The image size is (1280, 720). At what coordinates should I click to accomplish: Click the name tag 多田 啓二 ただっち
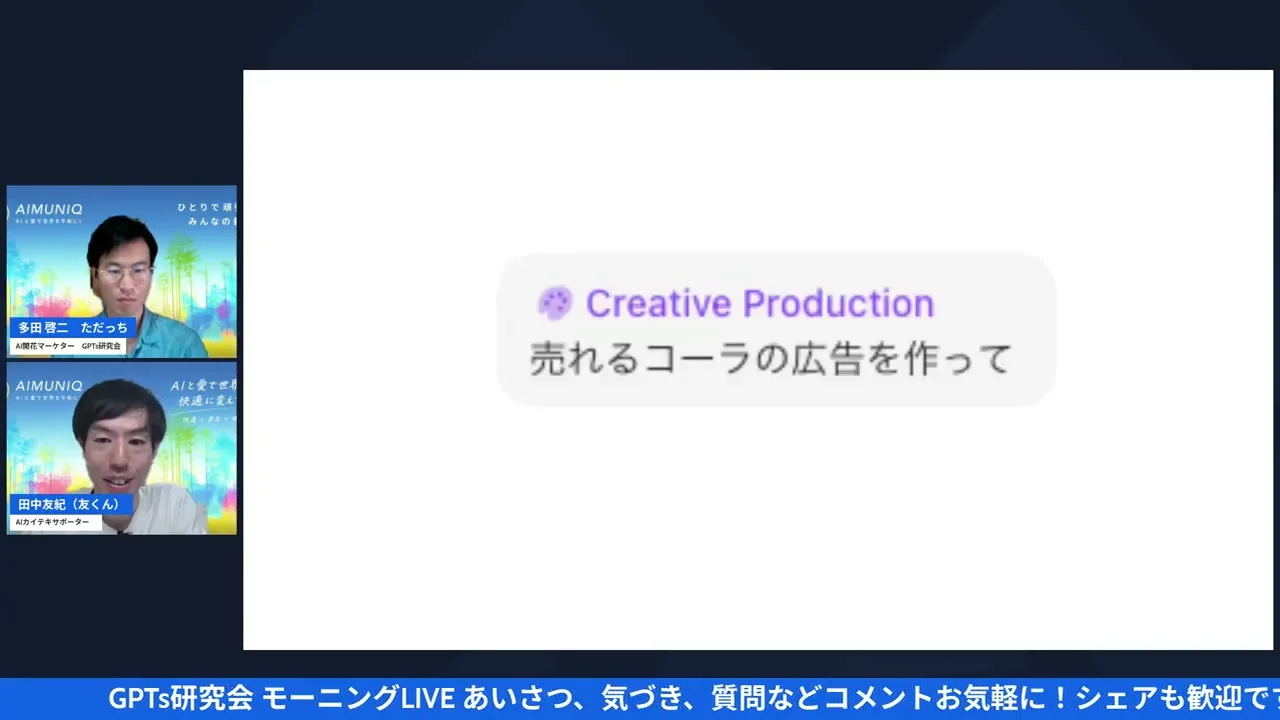pyautogui.click(x=73, y=328)
